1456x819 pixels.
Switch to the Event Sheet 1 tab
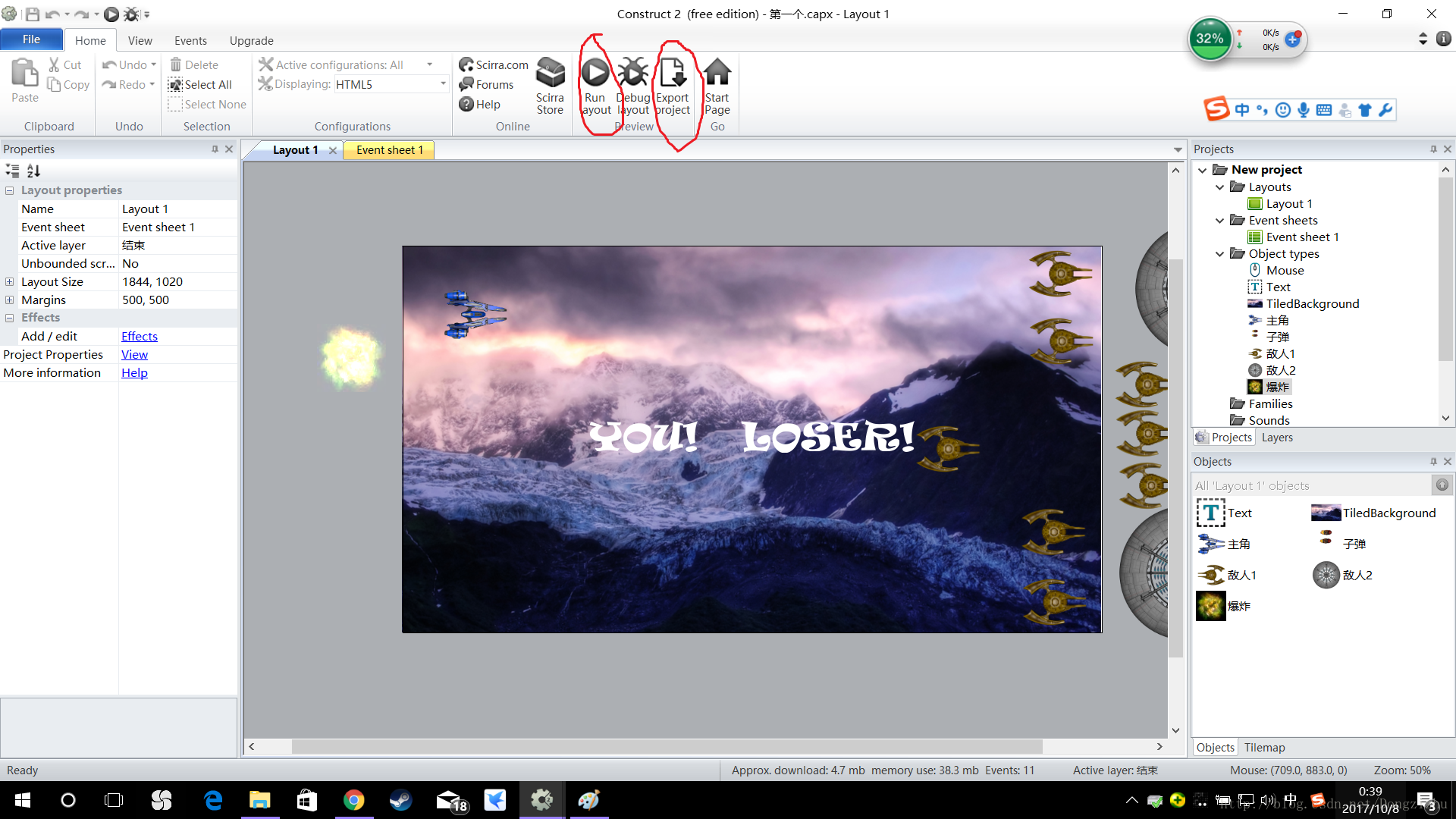coord(390,149)
